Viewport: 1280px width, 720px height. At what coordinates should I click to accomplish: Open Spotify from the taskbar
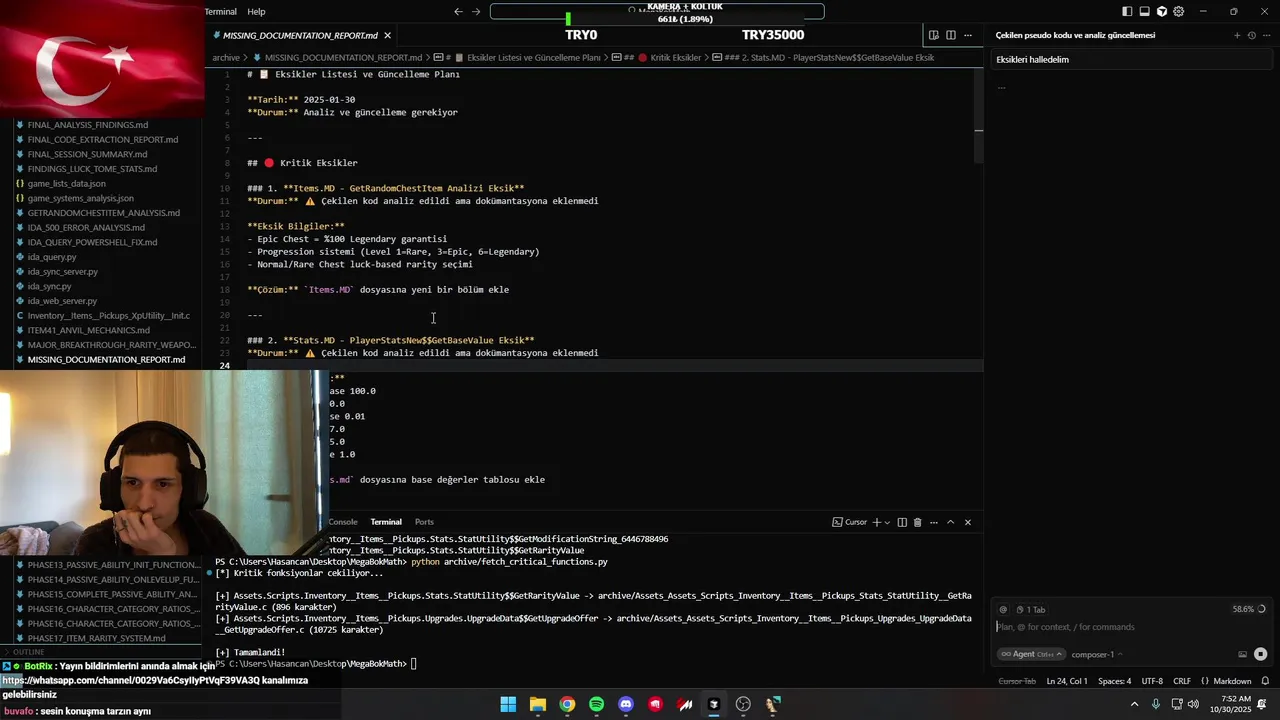point(596,704)
